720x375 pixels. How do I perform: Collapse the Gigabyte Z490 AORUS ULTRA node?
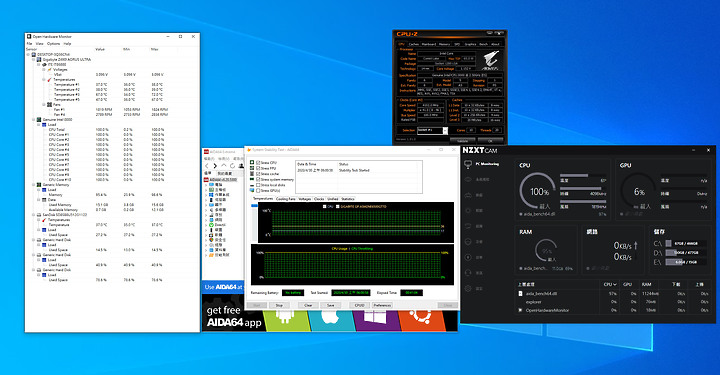pos(34,60)
